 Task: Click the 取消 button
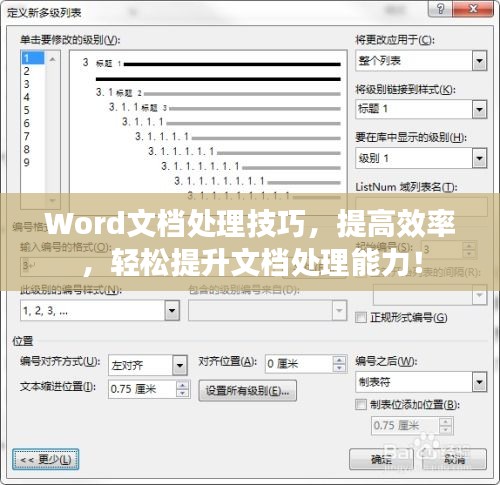[455, 459]
